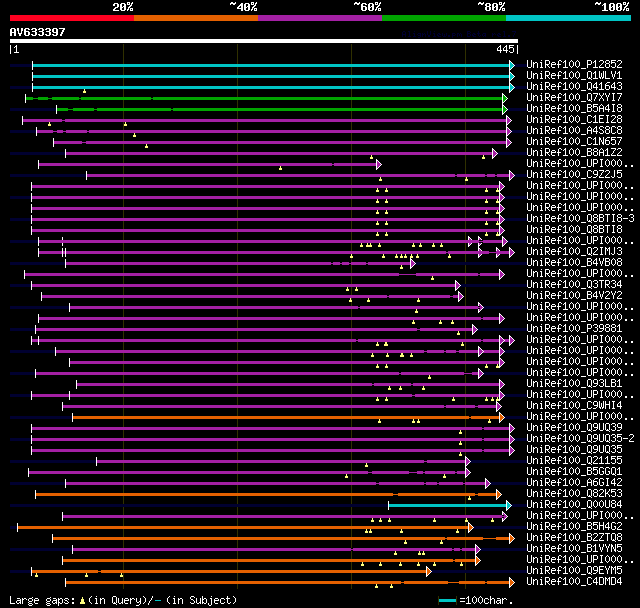Select the UniRef100_Q00U84 label
640x608 pixels.
click(x=574, y=505)
